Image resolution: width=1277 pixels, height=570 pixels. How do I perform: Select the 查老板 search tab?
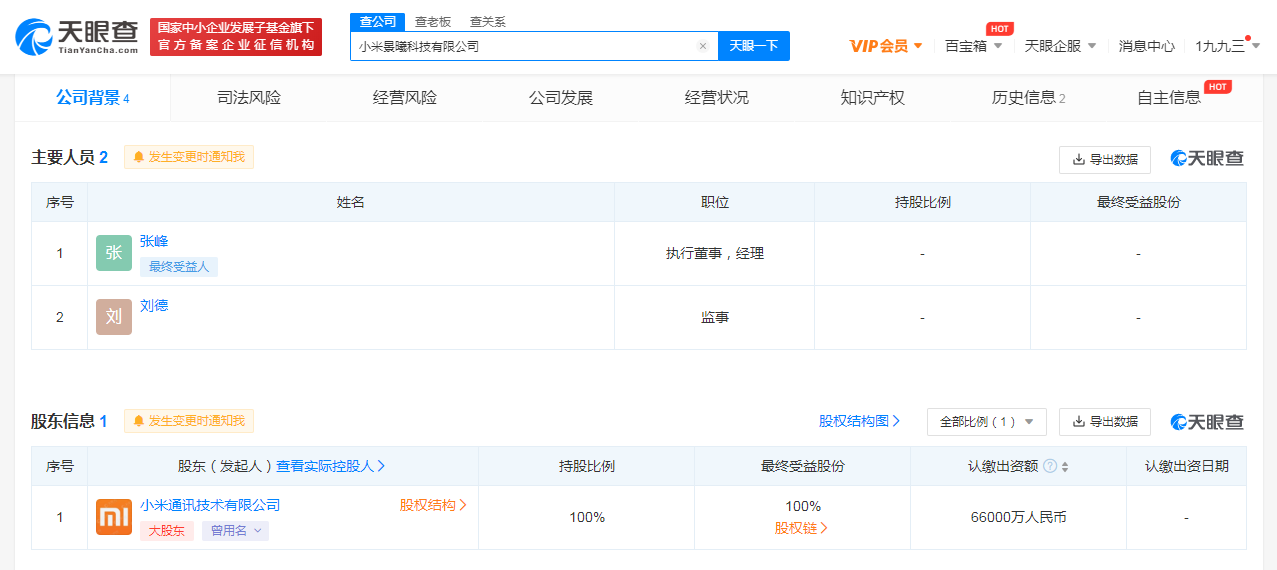(433, 21)
